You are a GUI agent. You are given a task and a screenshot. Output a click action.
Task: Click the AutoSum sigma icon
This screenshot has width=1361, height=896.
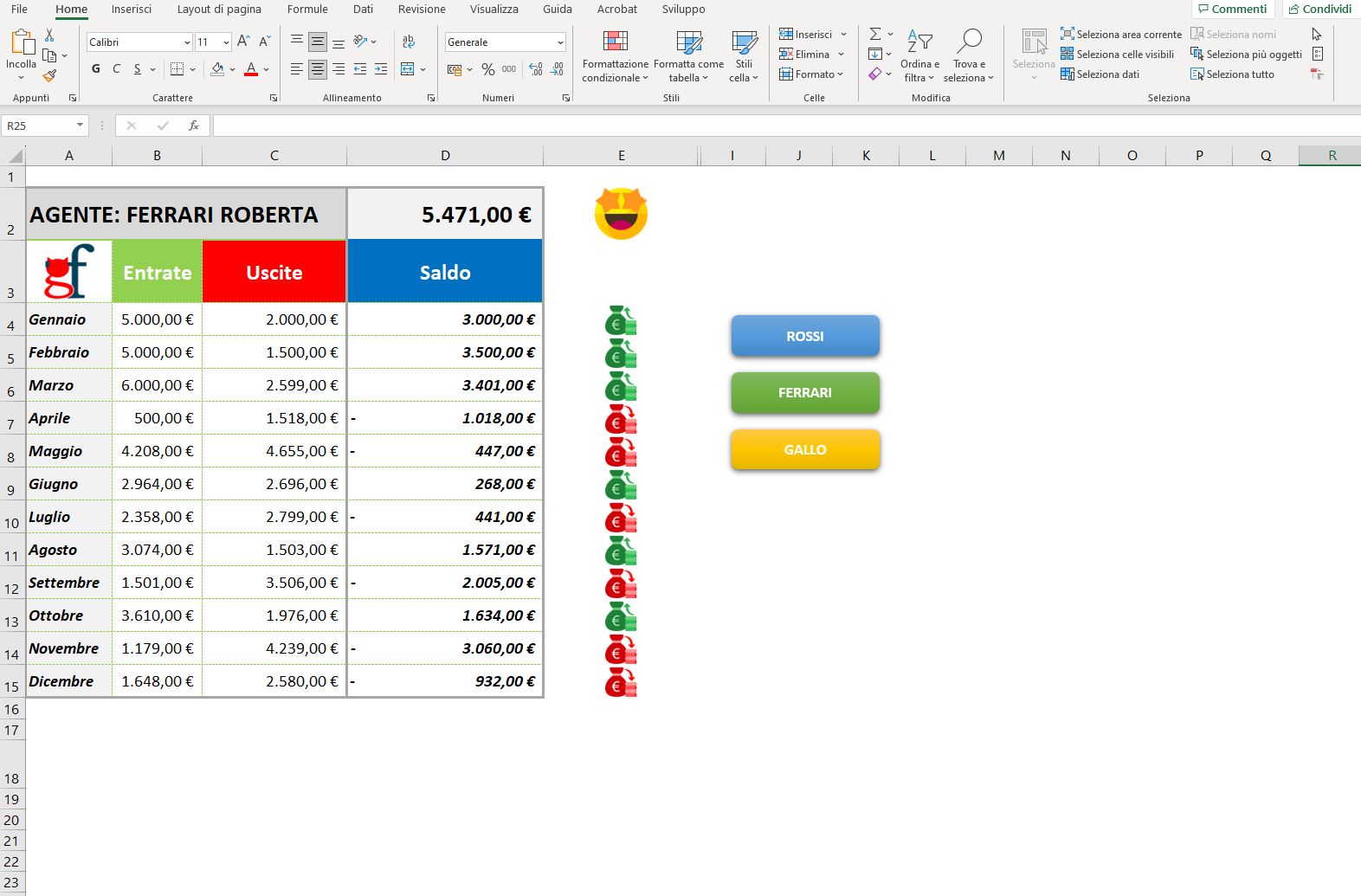coord(875,35)
